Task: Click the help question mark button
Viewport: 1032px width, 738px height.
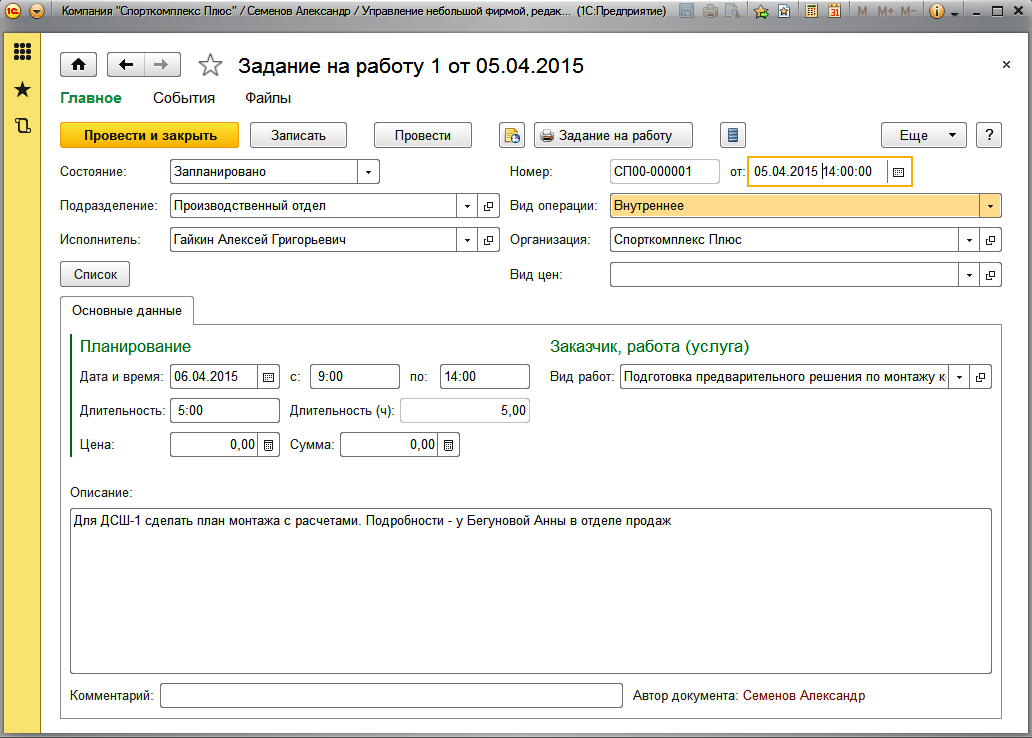Action: 988,135
